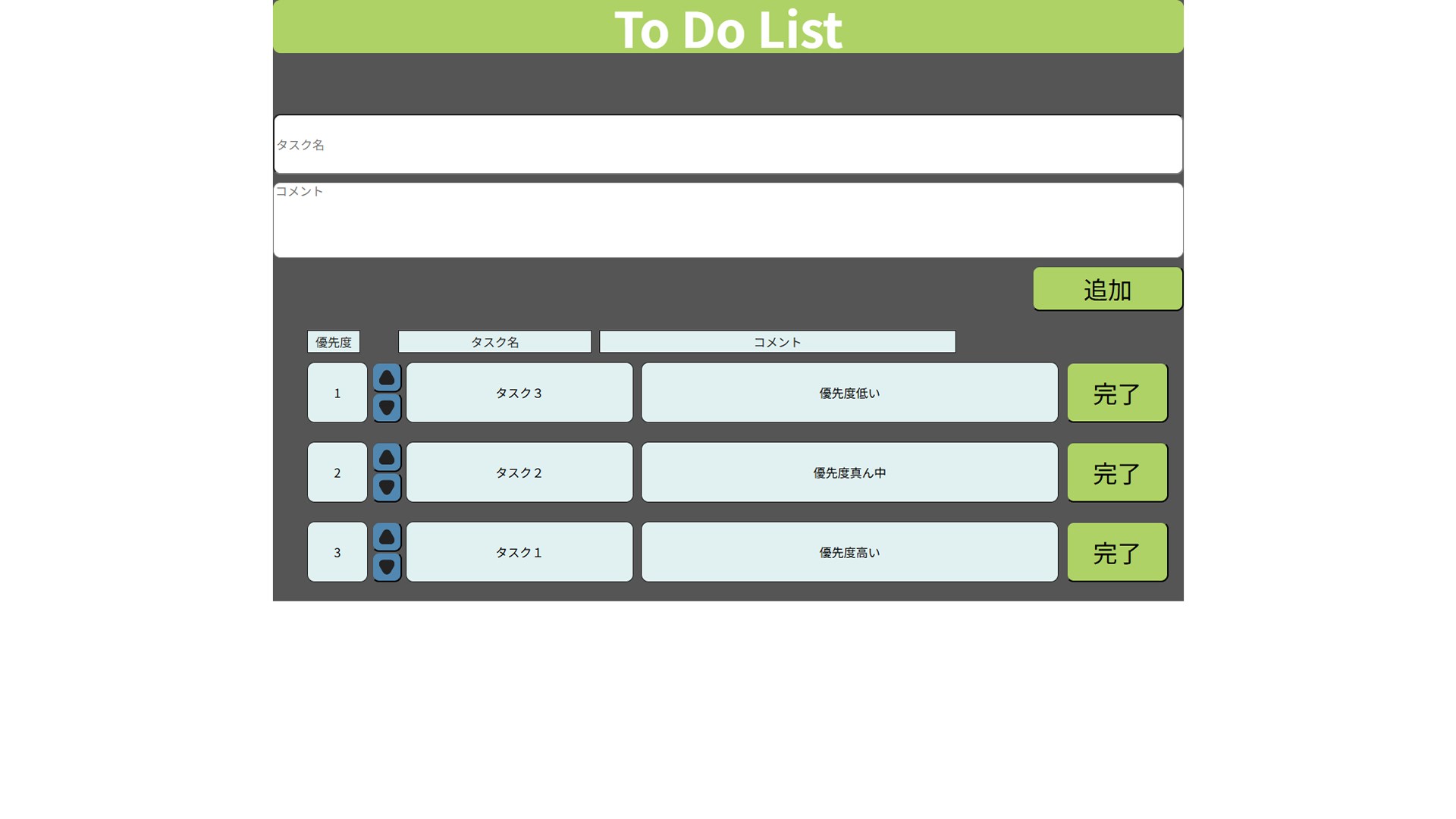Complete タスク２ with 完了 button
The image size is (1456, 819).
pyautogui.click(x=1117, y=472)
